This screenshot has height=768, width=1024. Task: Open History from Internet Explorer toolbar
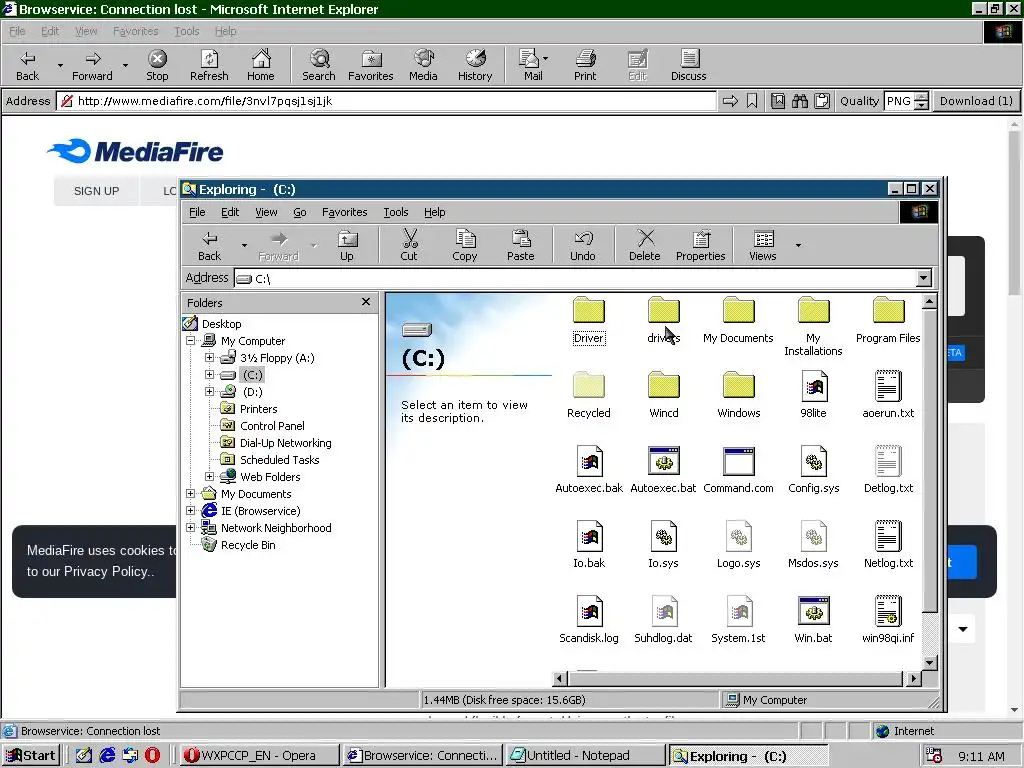tap(475, 65)
